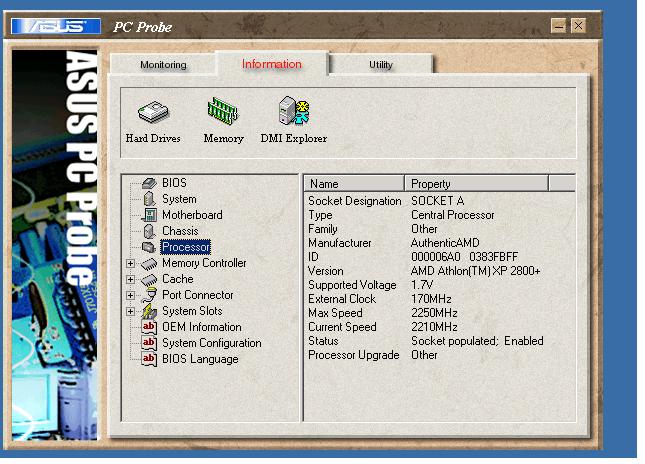Switch to the Monitoring tab
645x464 pixels.
pyautogui.click(x=163, y=65)
